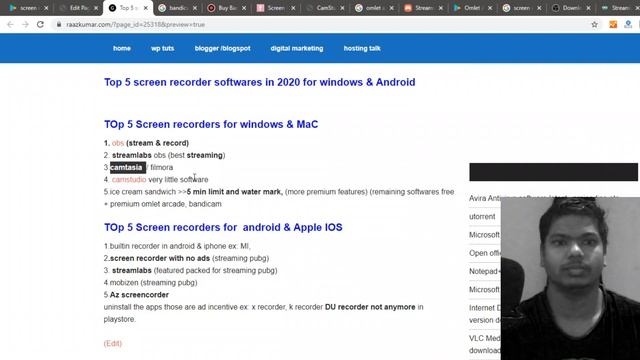Close the 'Buy Ba' tab

point(244,8)
